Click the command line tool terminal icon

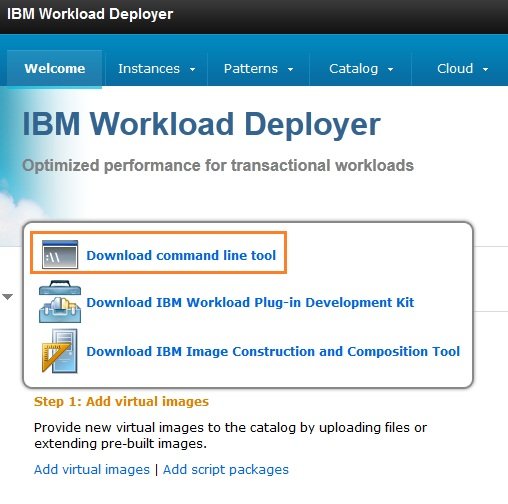(60, 254)
